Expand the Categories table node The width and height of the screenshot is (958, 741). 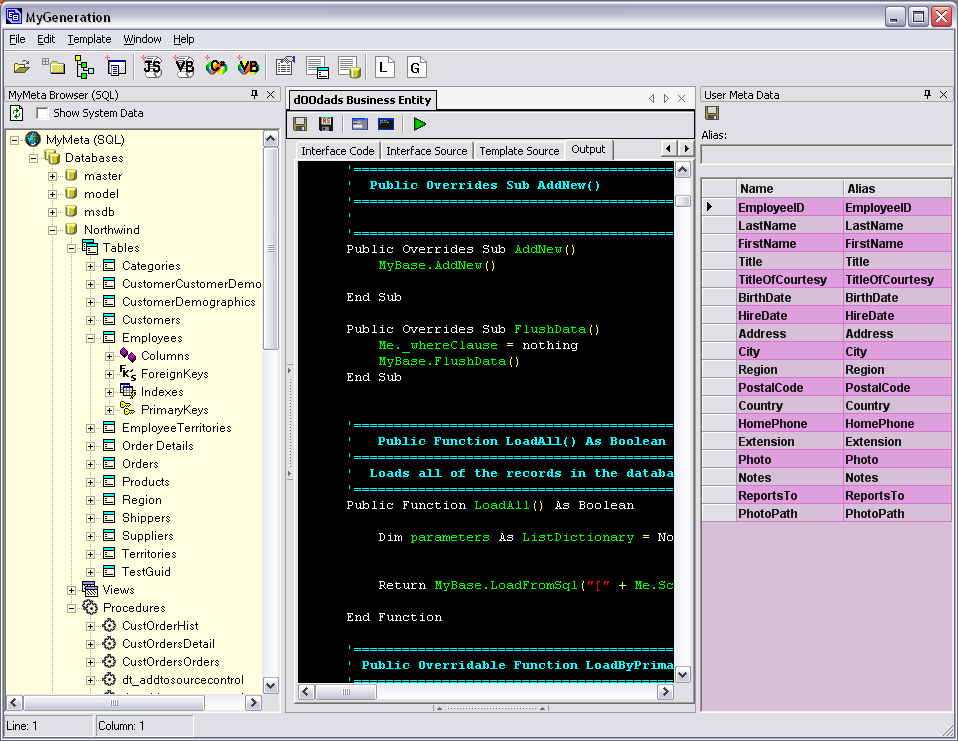(x=90, y=266)
